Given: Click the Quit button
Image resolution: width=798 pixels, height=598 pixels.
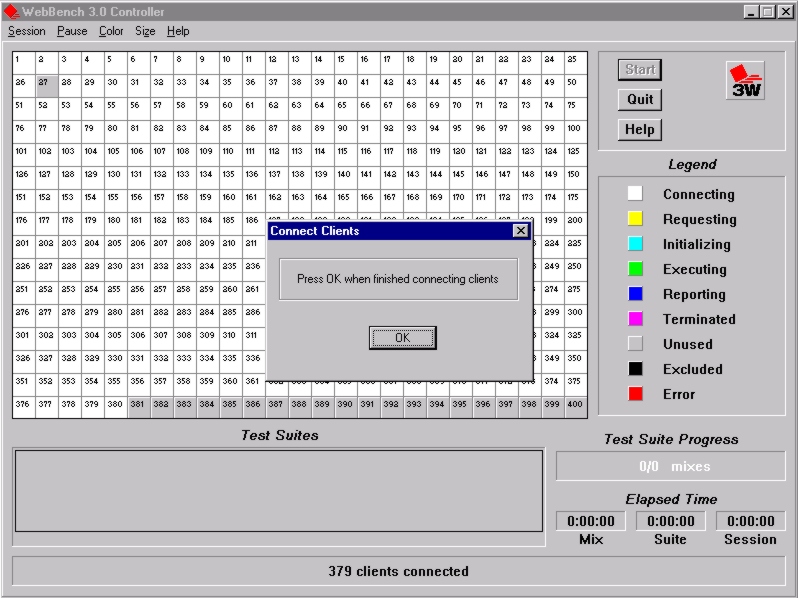Looking at the screenshot, I should [x=640, y=99].
